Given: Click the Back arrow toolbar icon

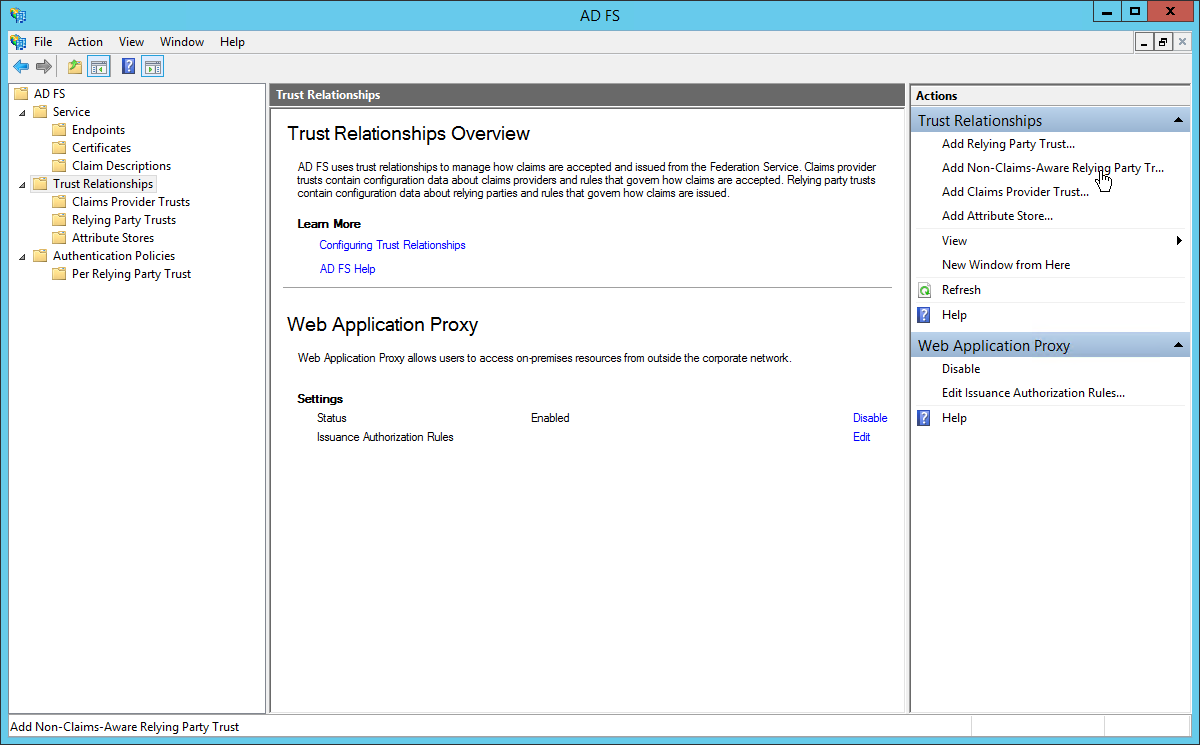Looking at the screenshot, I should [20, 67].
